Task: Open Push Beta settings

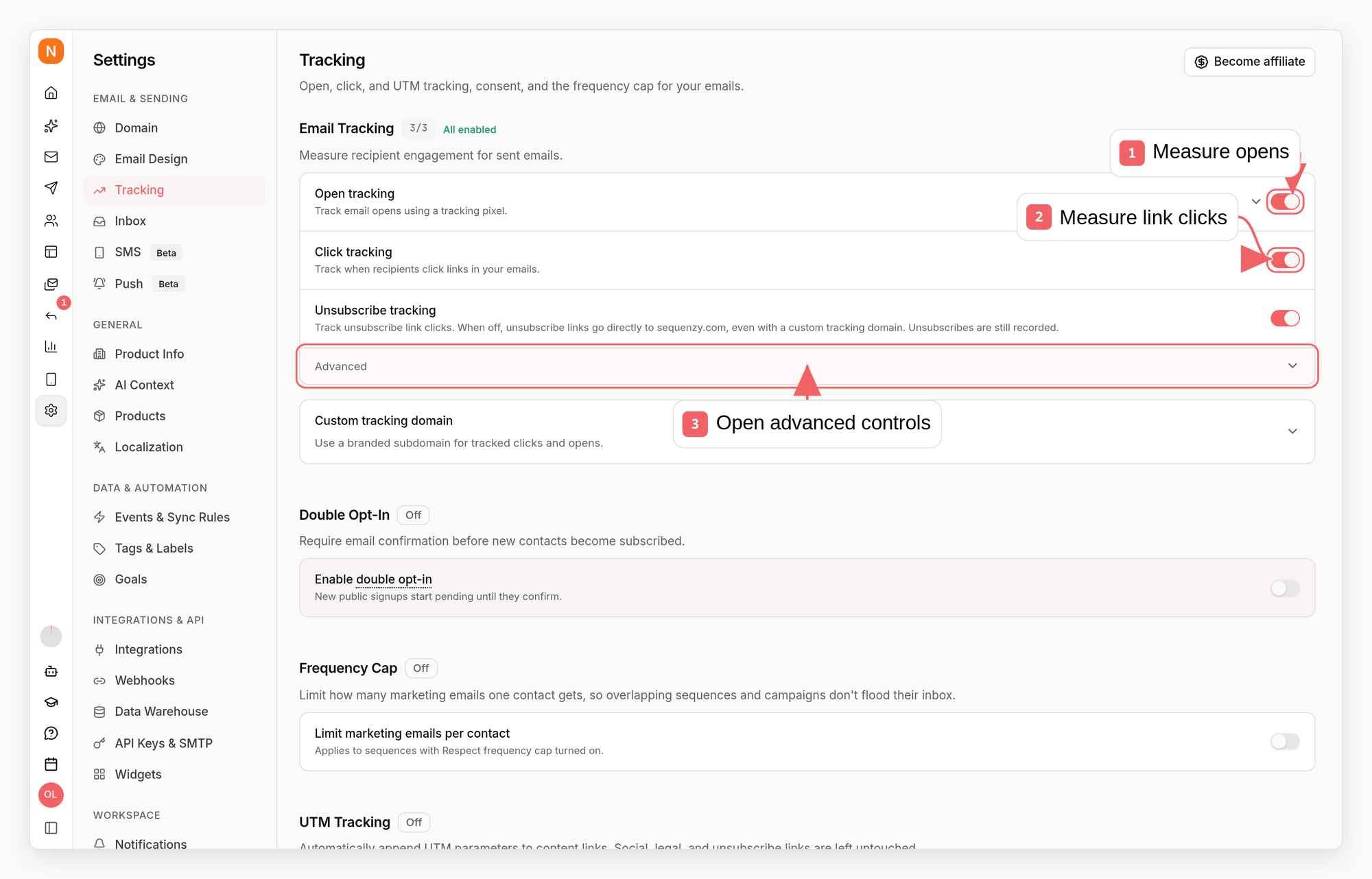Action: coord(174,284)
